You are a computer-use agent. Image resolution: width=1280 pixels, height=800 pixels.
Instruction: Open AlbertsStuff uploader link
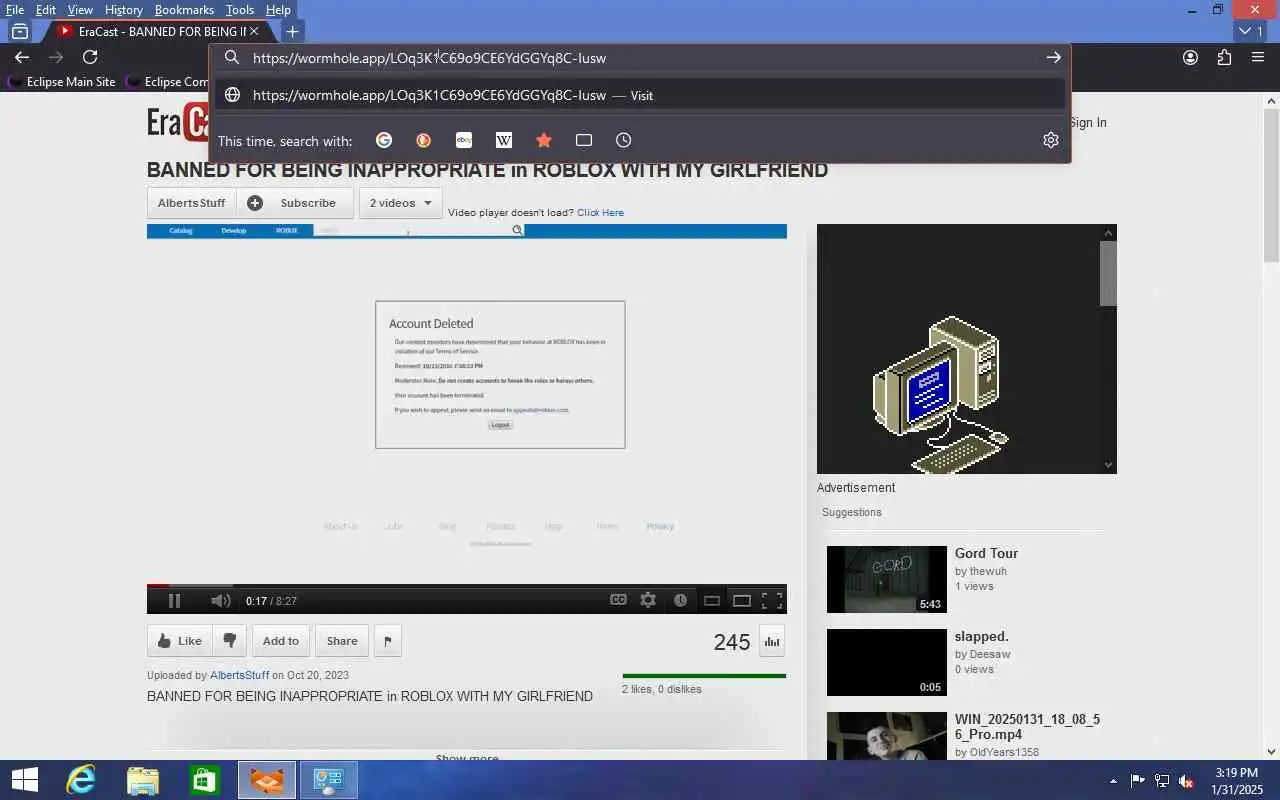pyautogui.click(x=239, y=675)
